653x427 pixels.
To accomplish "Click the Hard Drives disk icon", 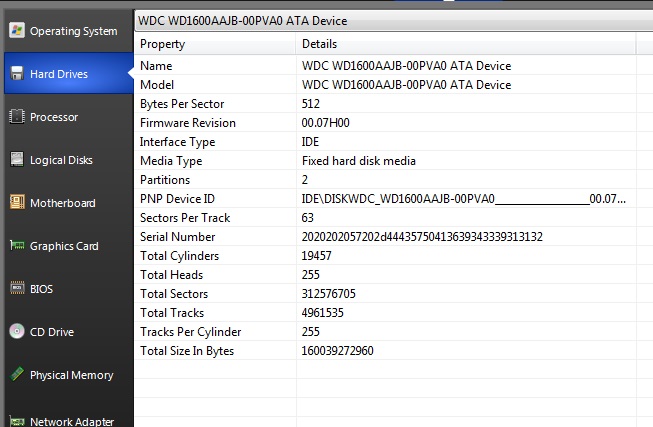I will [x=17, y=73].
